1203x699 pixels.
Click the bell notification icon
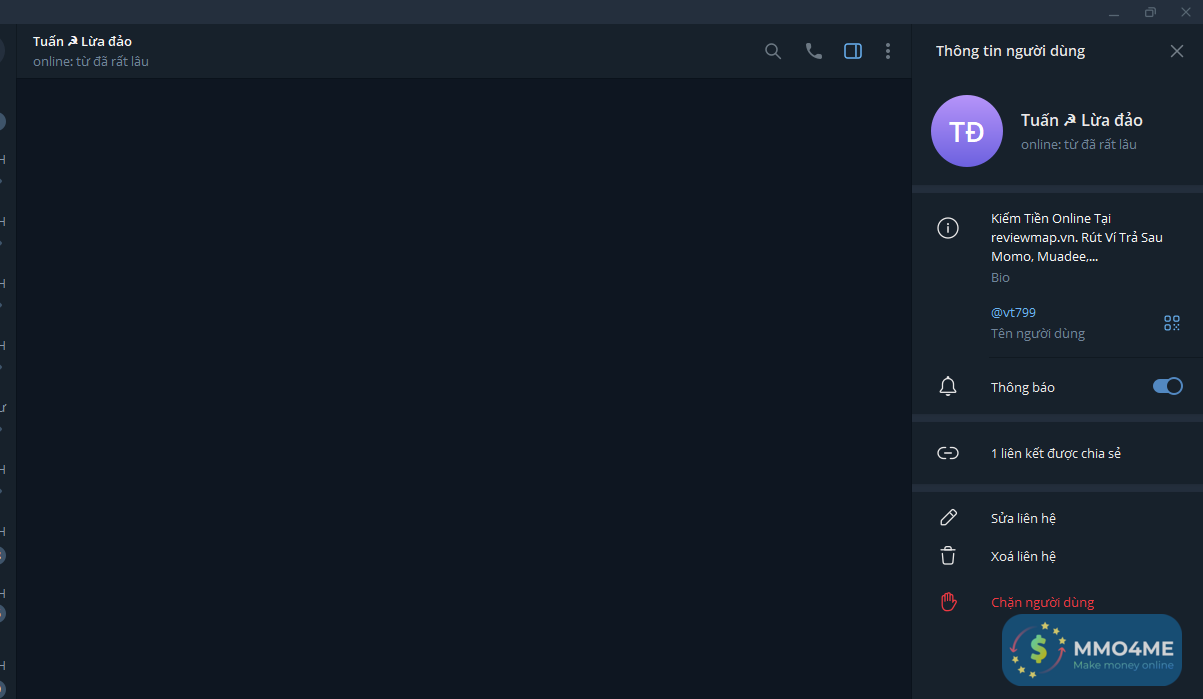[948, 387]
